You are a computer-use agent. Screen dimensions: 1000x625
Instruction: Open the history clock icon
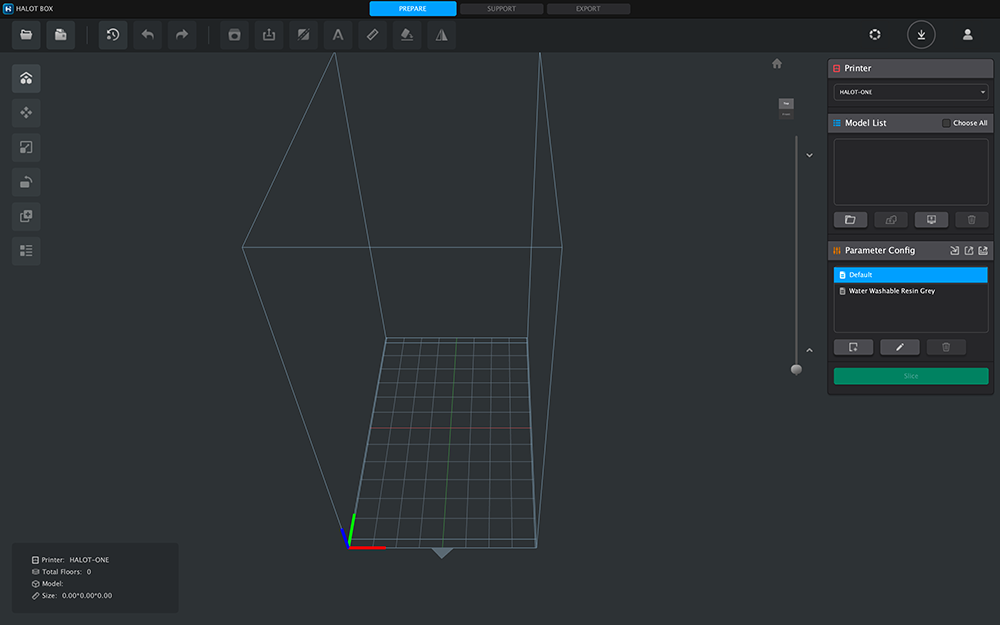(113, 35)
